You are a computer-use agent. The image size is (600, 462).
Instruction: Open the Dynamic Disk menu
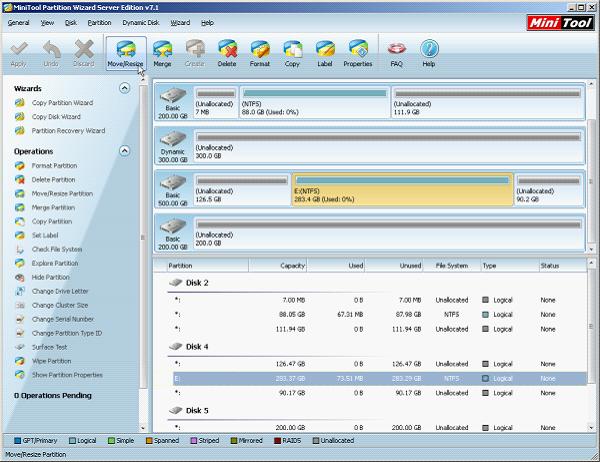141,23
